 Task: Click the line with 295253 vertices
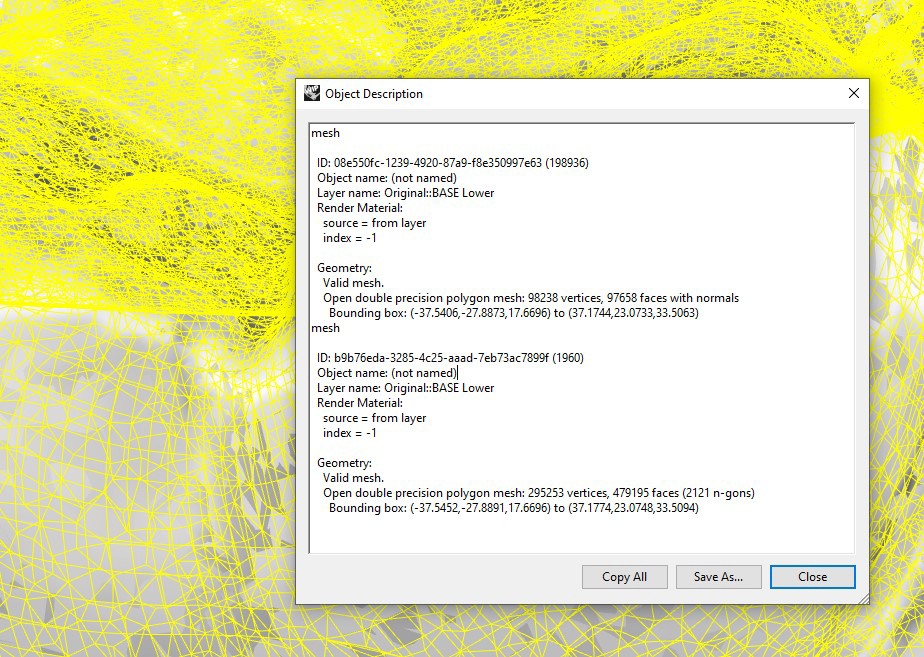(x=538, y=493)
